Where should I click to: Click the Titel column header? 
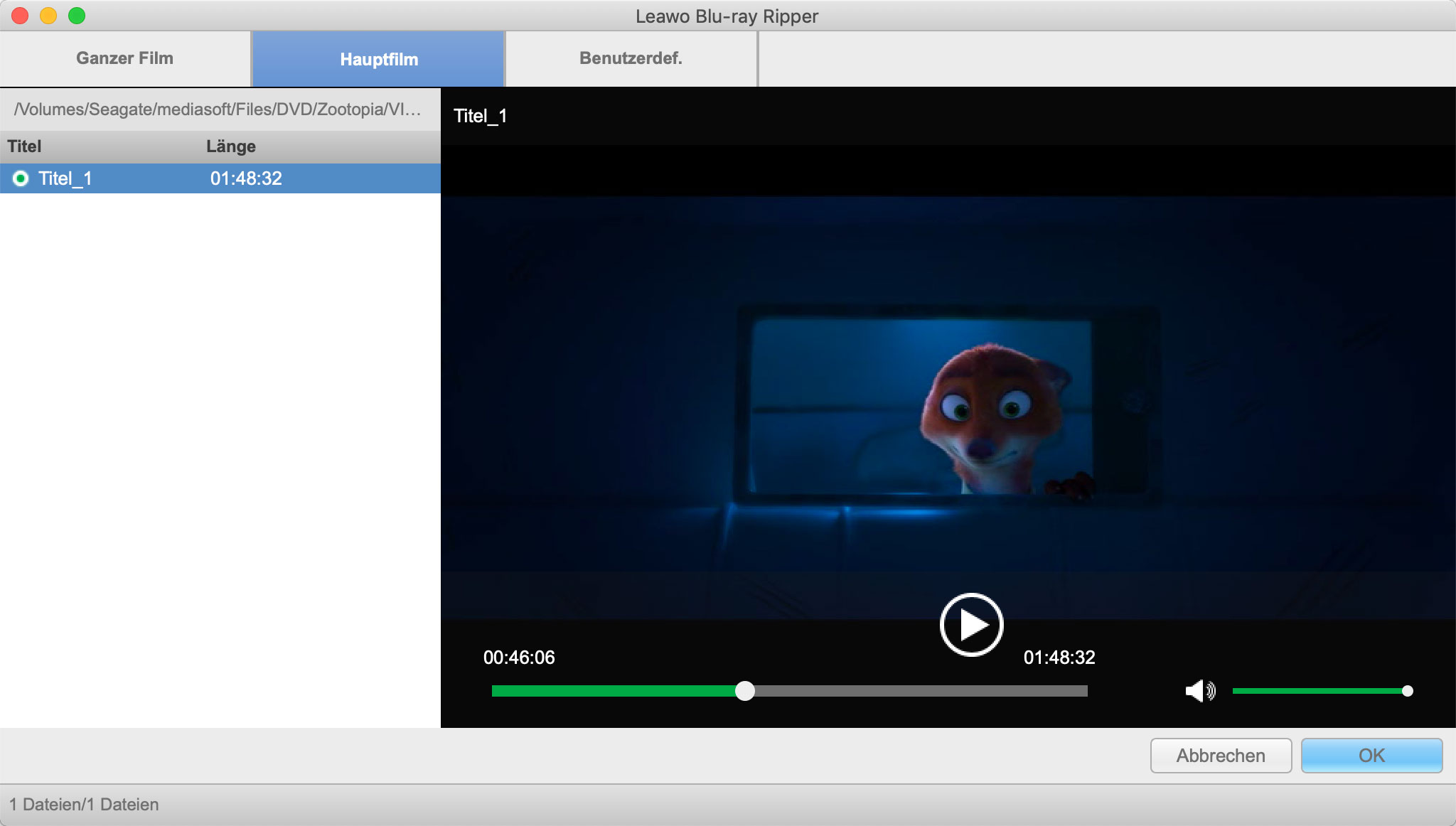[x=25, y=146]
